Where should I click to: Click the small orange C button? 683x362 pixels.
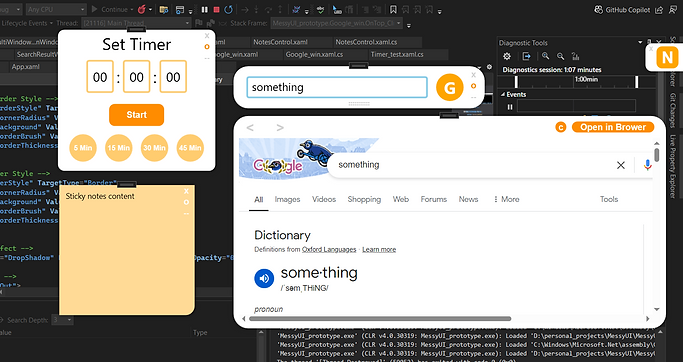(x=561, y=127)
